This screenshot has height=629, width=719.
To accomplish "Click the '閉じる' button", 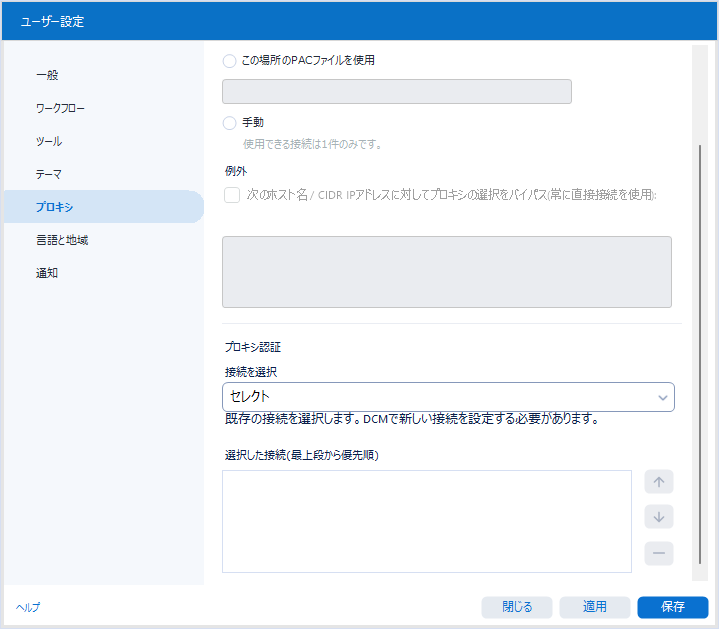I will point(517,607).
